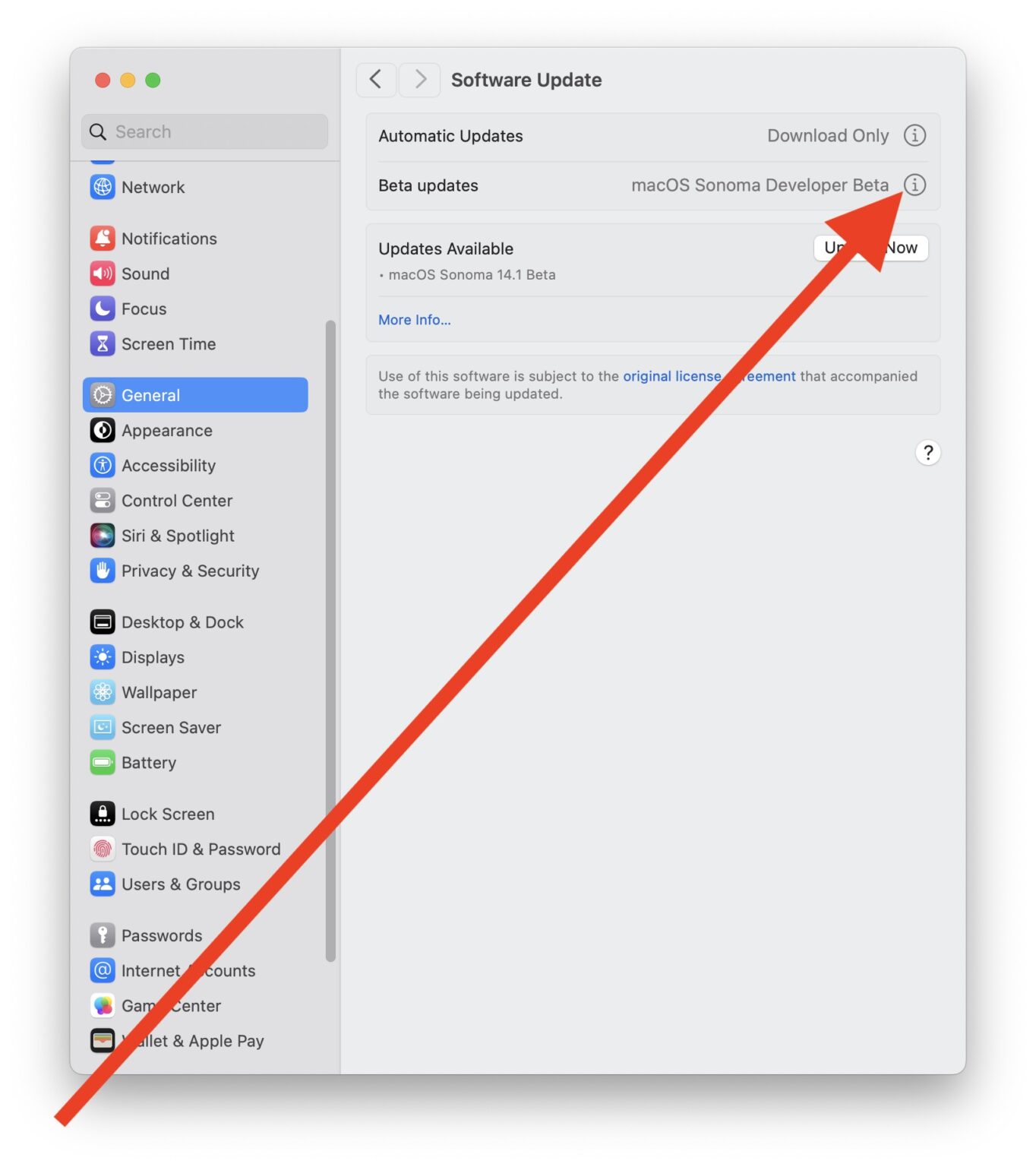Click the Notifications bell icon
1036x1167 pixels.
(x=103, y=239)
